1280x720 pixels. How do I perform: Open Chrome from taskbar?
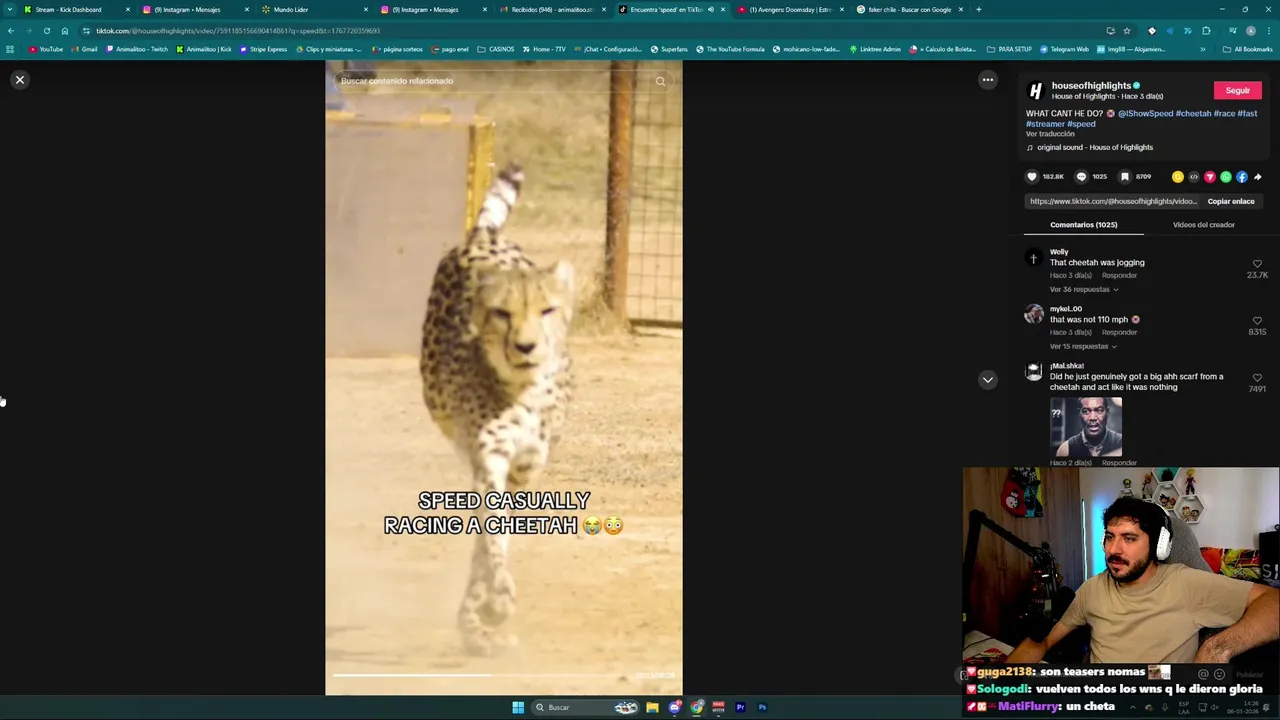[x=697, y=708]
